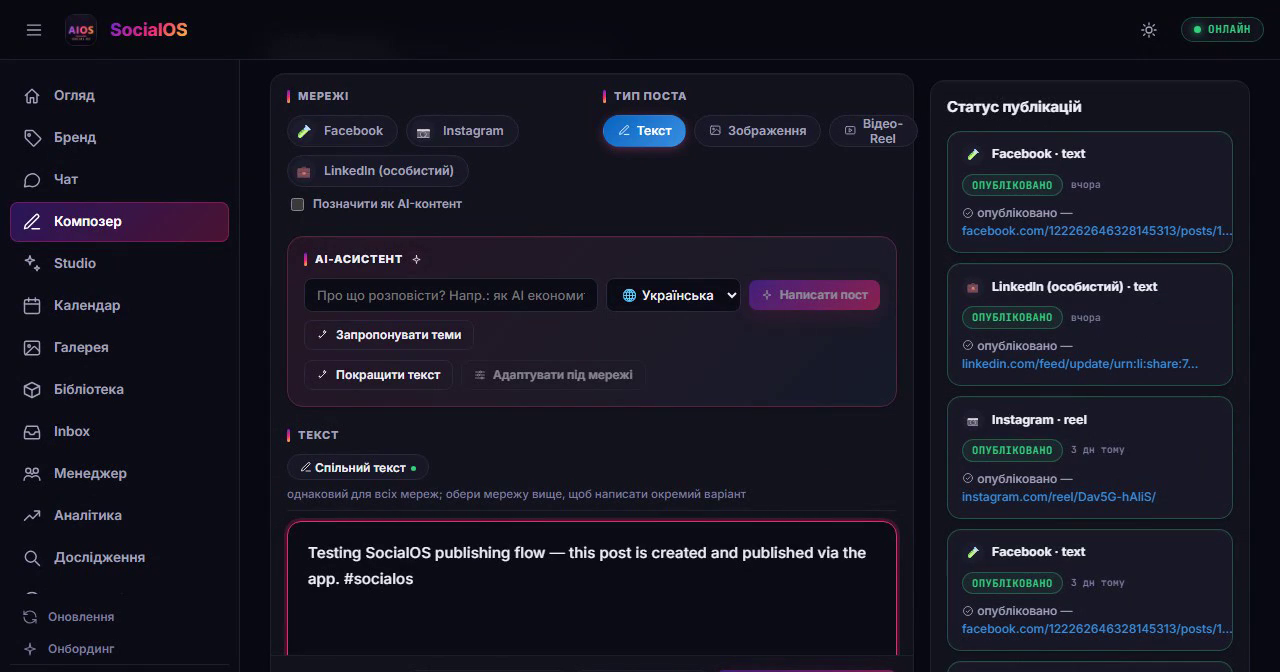
Task: Toggle the light/dark theme sun icon
Action: tap(1149, 30)
